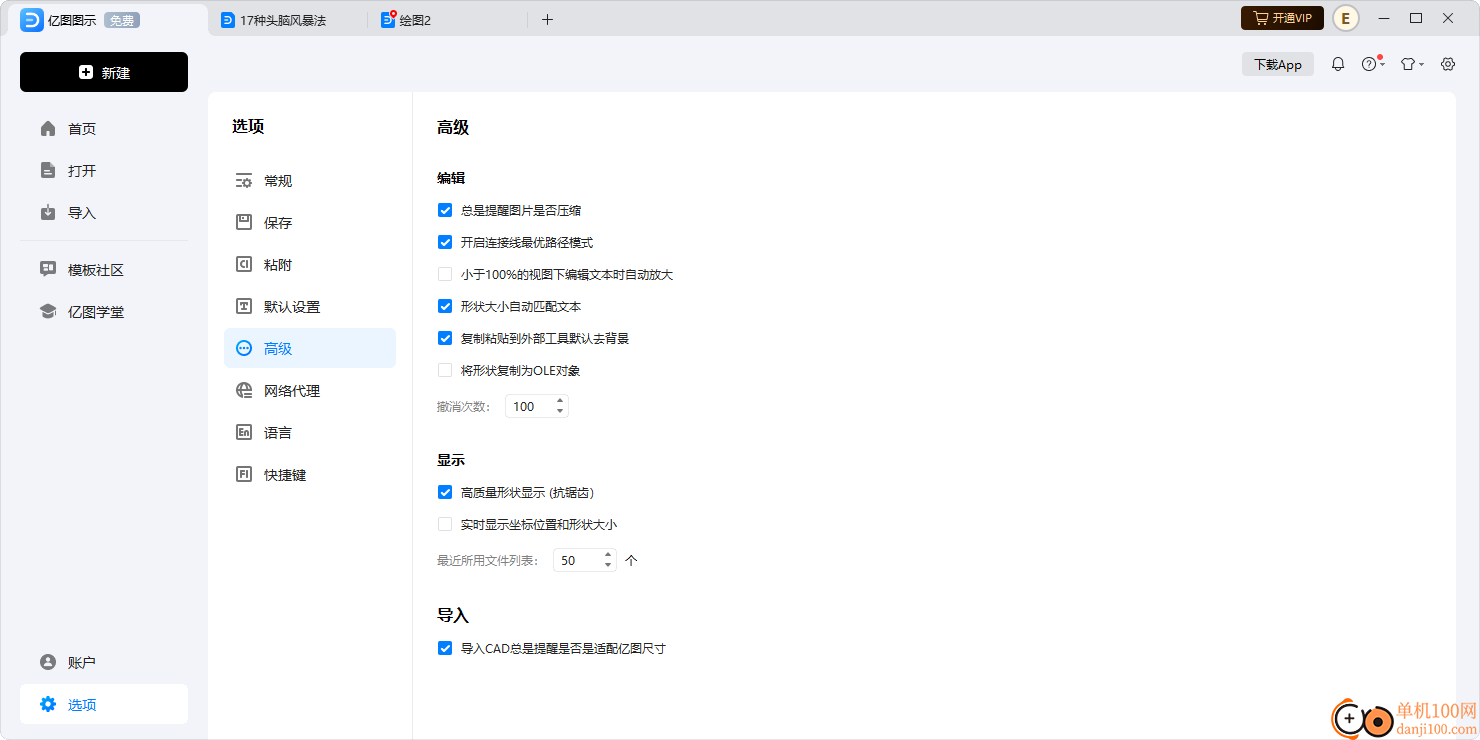Image resolution: width=1480 pixels, height=740 pixels.
Task: Open the 首页 home icon
Action: tap(48, 129)
